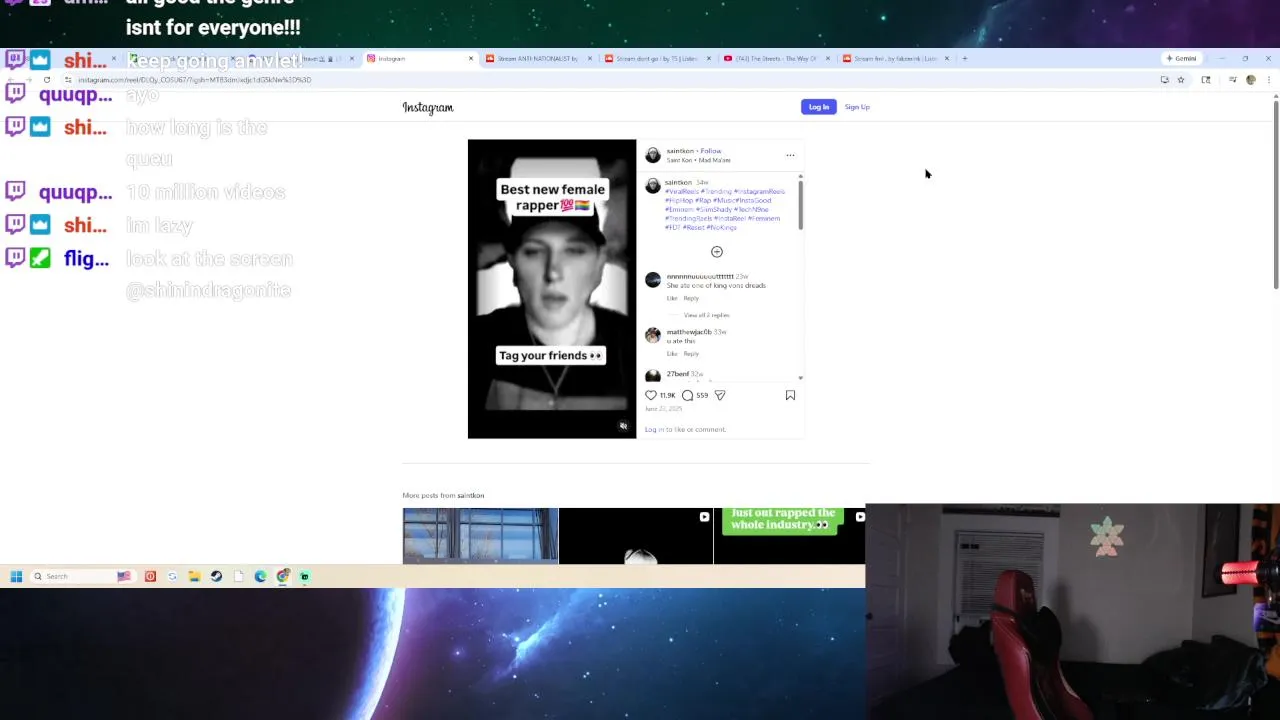The width and height of the screenshot is (1280, 720).
Task: Open Microsoft Edge from the taskbar
Action: (x=260, y=576)
